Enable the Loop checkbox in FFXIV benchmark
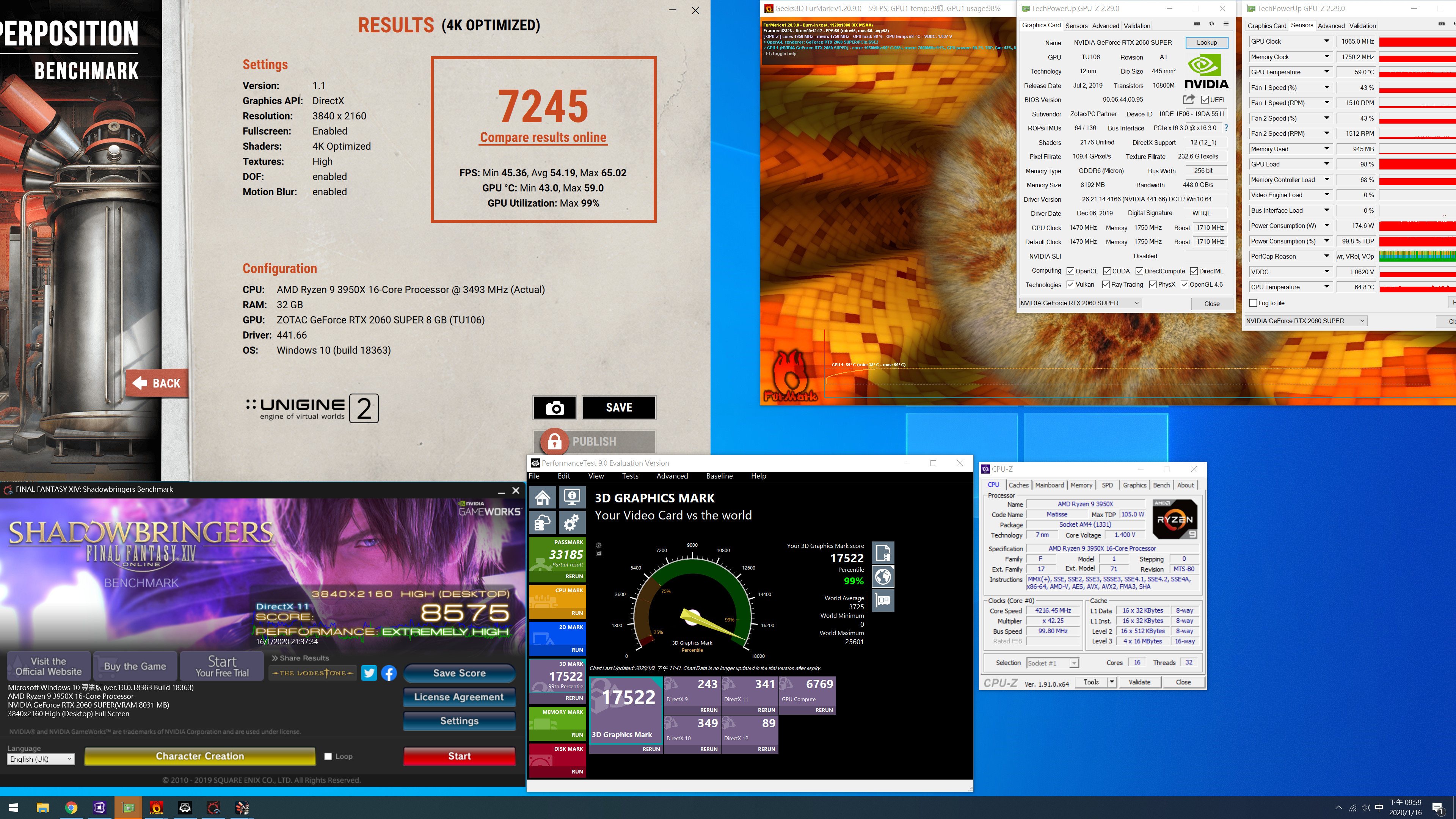 coord(328,756)
